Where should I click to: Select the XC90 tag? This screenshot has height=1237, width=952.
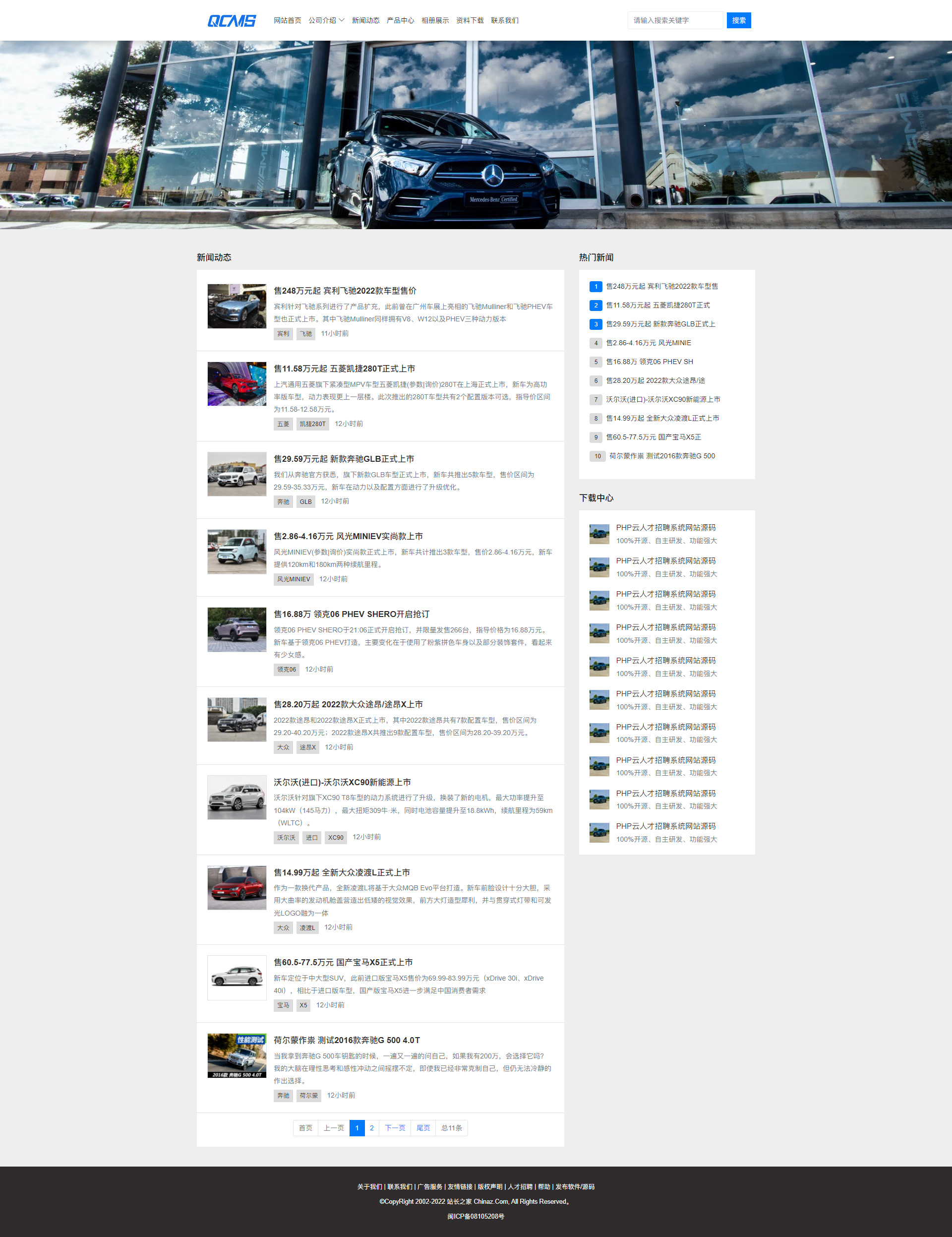[336, 837]
